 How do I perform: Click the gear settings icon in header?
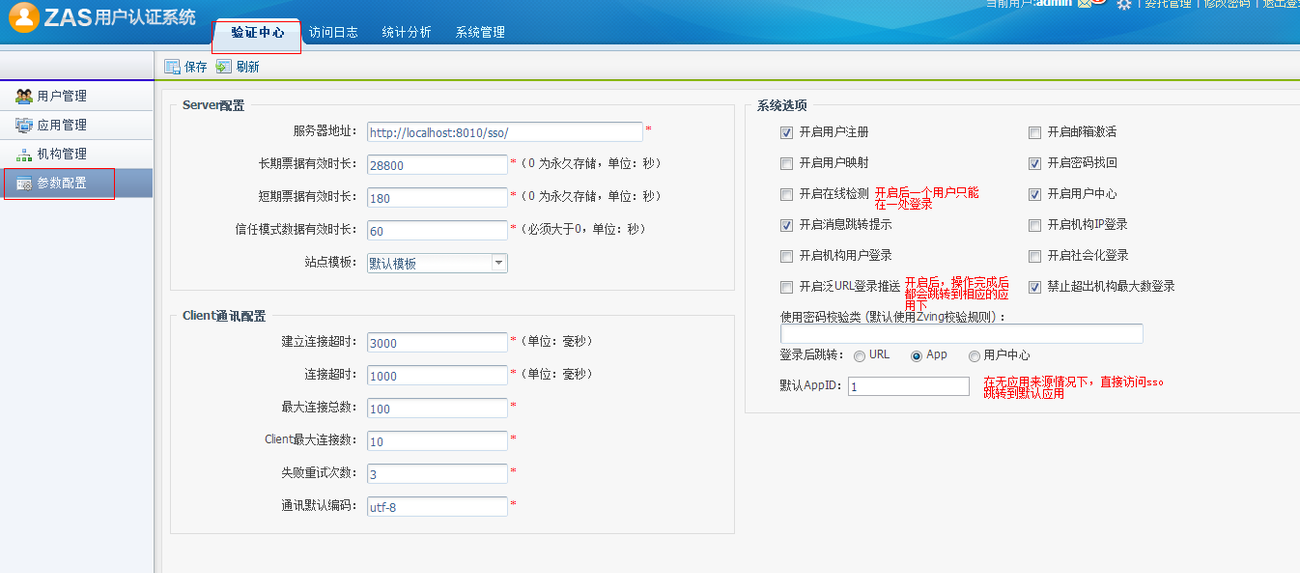(1124, 5)
